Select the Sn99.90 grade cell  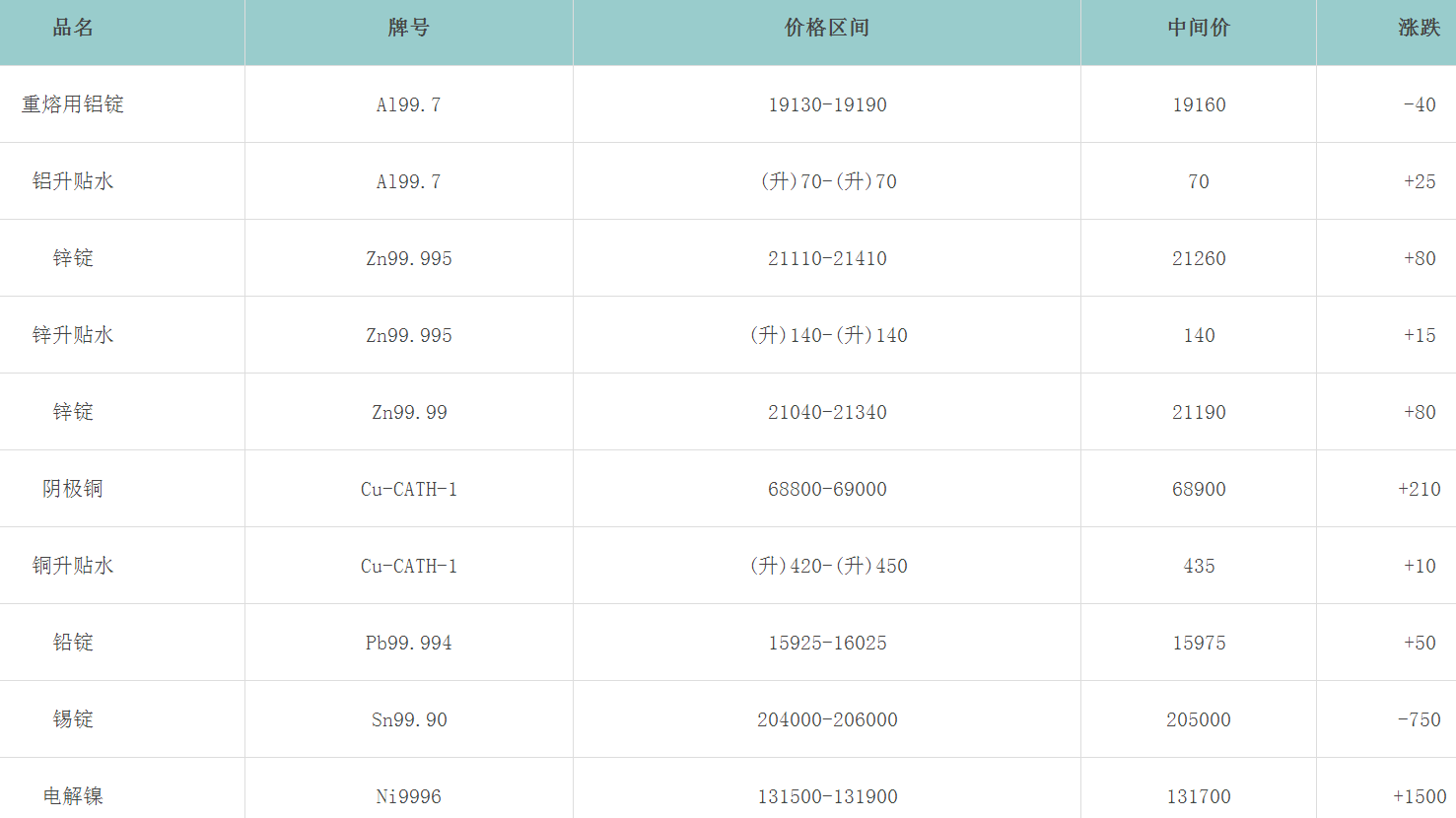point(408,719)
